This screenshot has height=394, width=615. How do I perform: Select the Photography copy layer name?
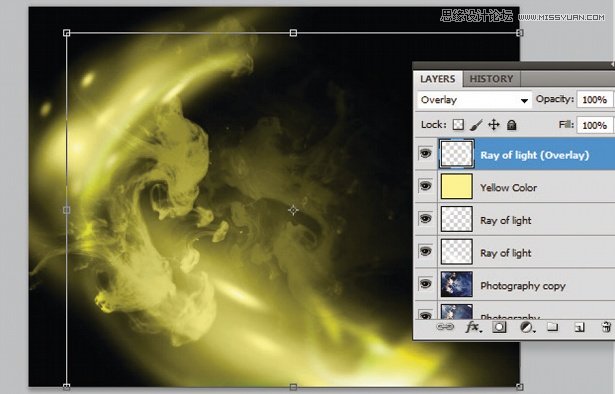coord(523,286)
